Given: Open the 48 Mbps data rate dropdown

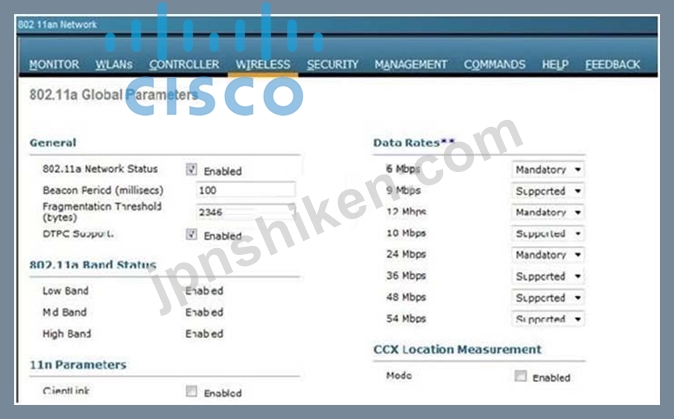Looking at the screenshot, I should [548, 297].
